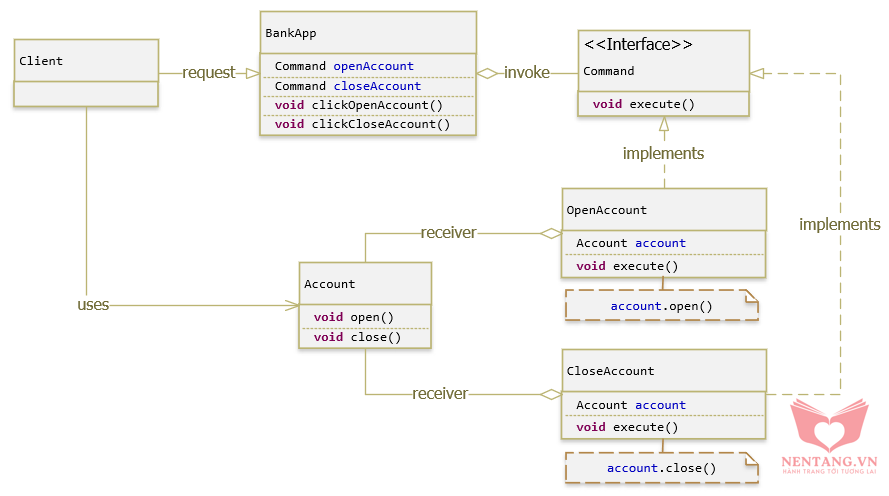Click the diamond connector on CloseAccount
This screenshot has width=889, height=496.
[551, 394]
